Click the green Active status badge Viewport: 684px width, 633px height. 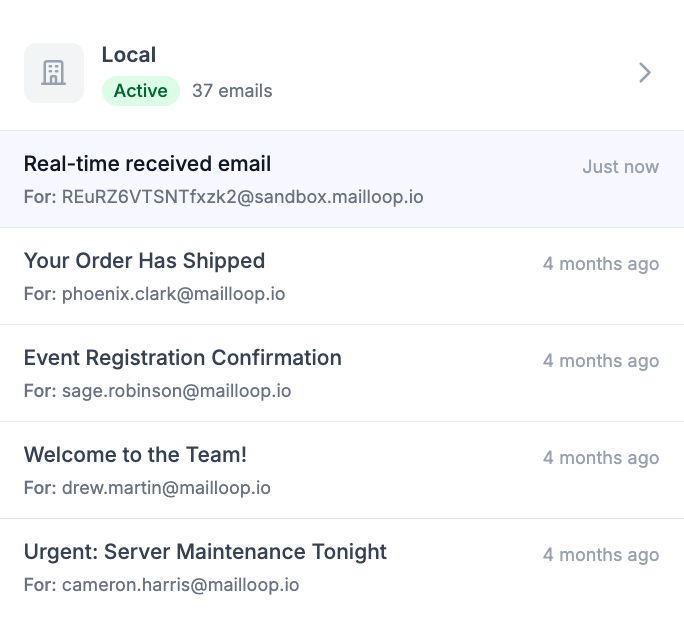140,91
